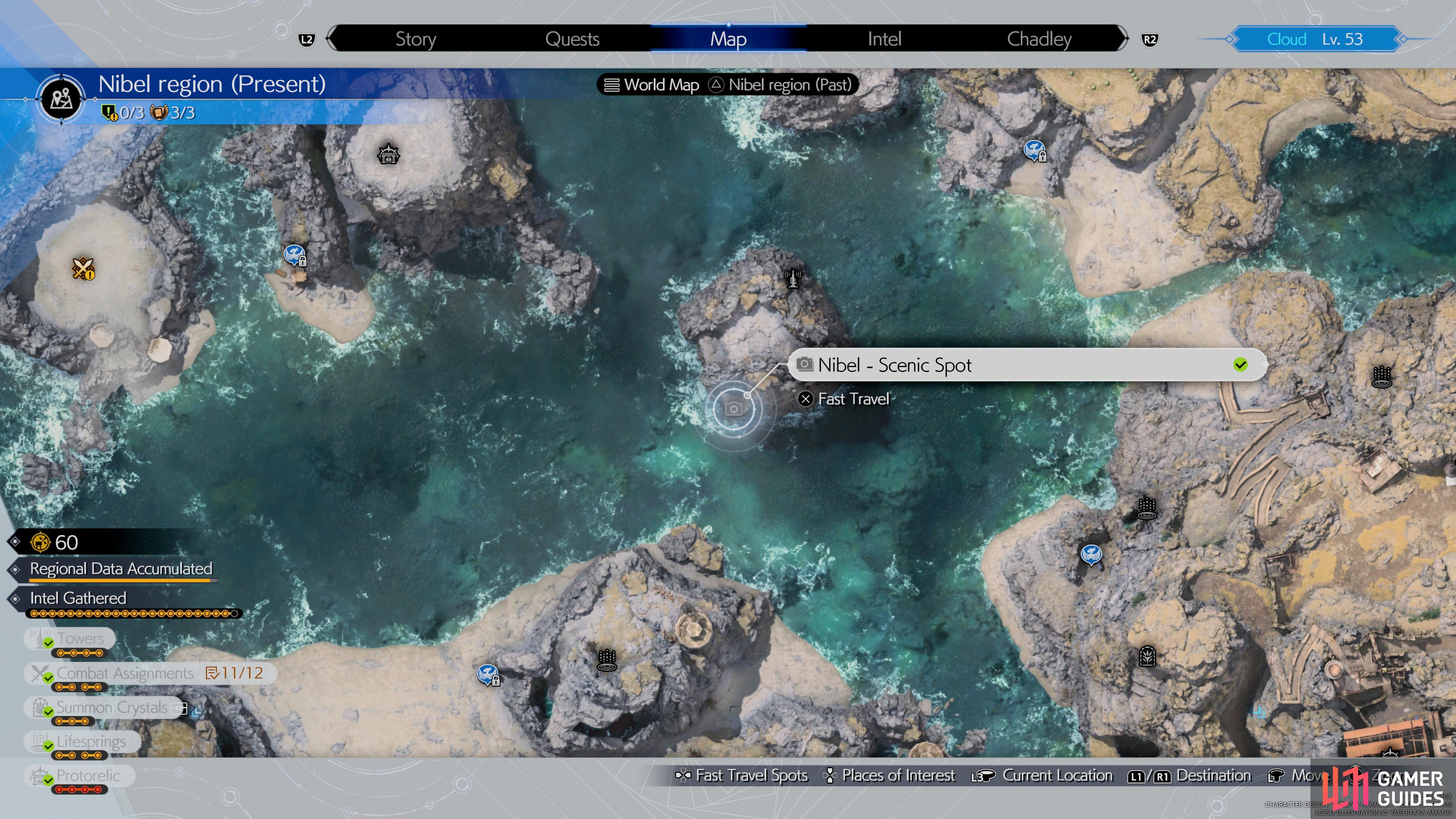Select the unlocked chocobo stop in the southeast
Screen dimensions: 1456x819
(x=1091, y=554)
